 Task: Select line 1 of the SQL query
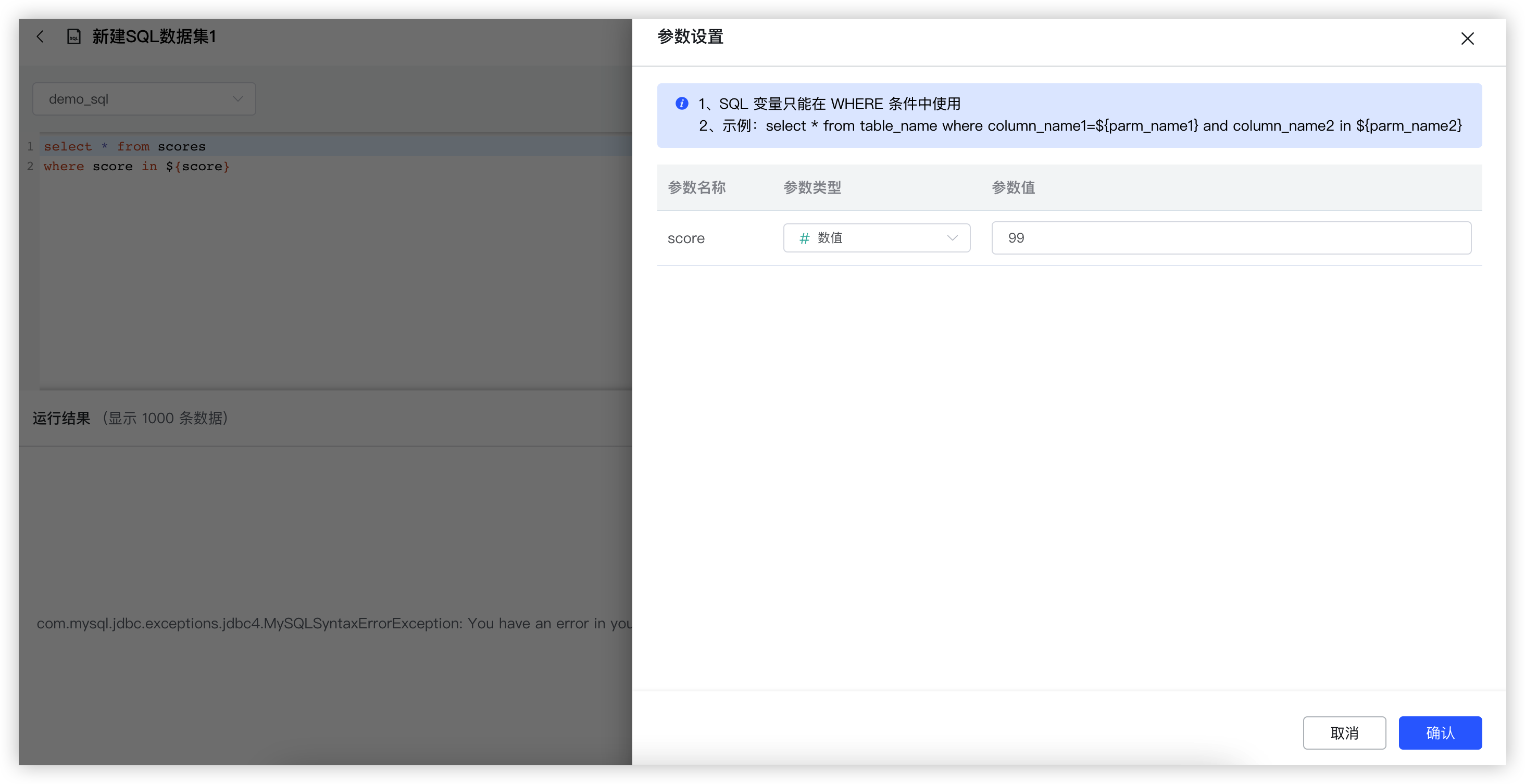pyautogui.click(x=125, y=146)
